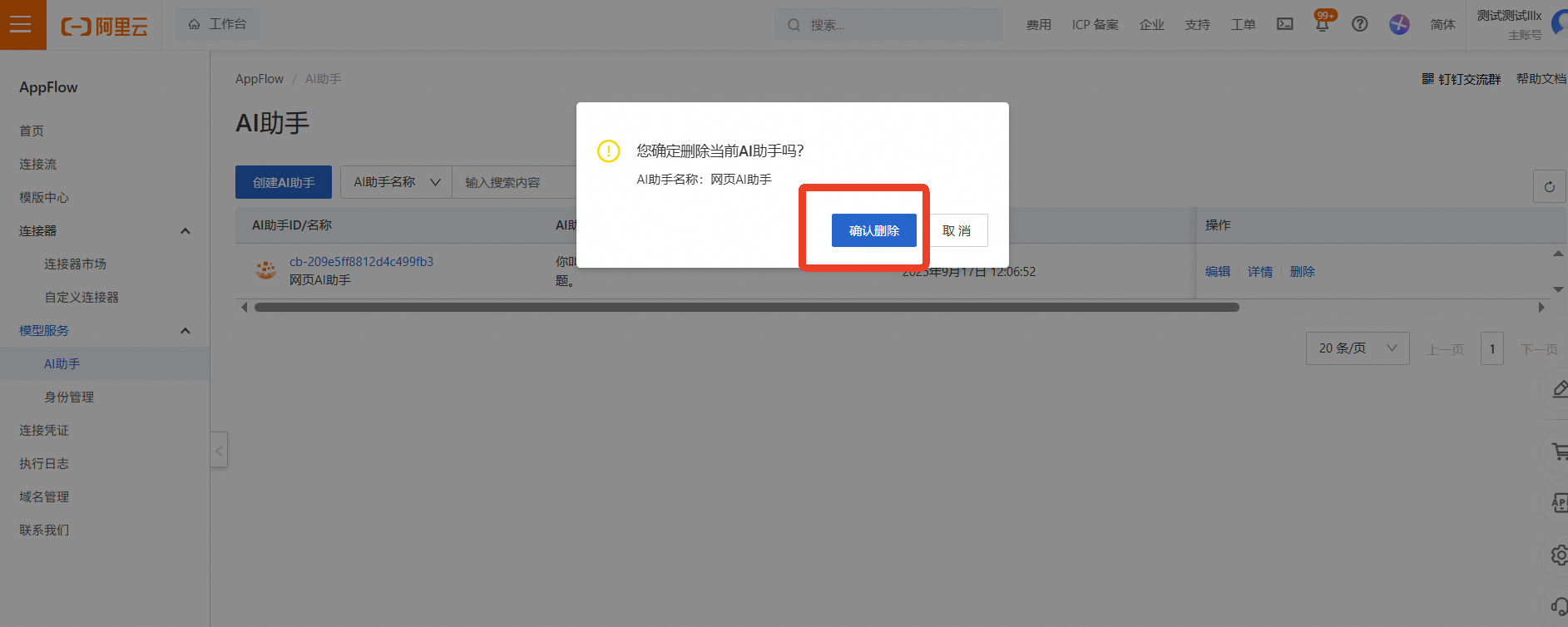Launch the Cloud Shell terminal icon

(x=1285, y=24)
